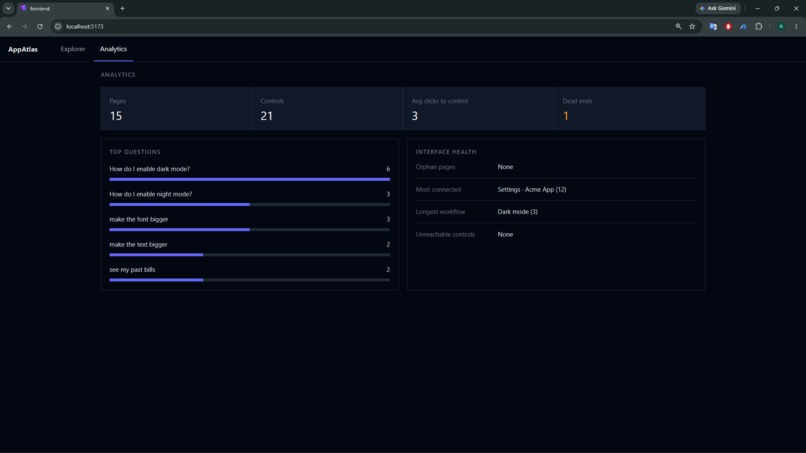This screenshot has height=453, width=806.
Task: Click the Most connected label
Action: 438,189
